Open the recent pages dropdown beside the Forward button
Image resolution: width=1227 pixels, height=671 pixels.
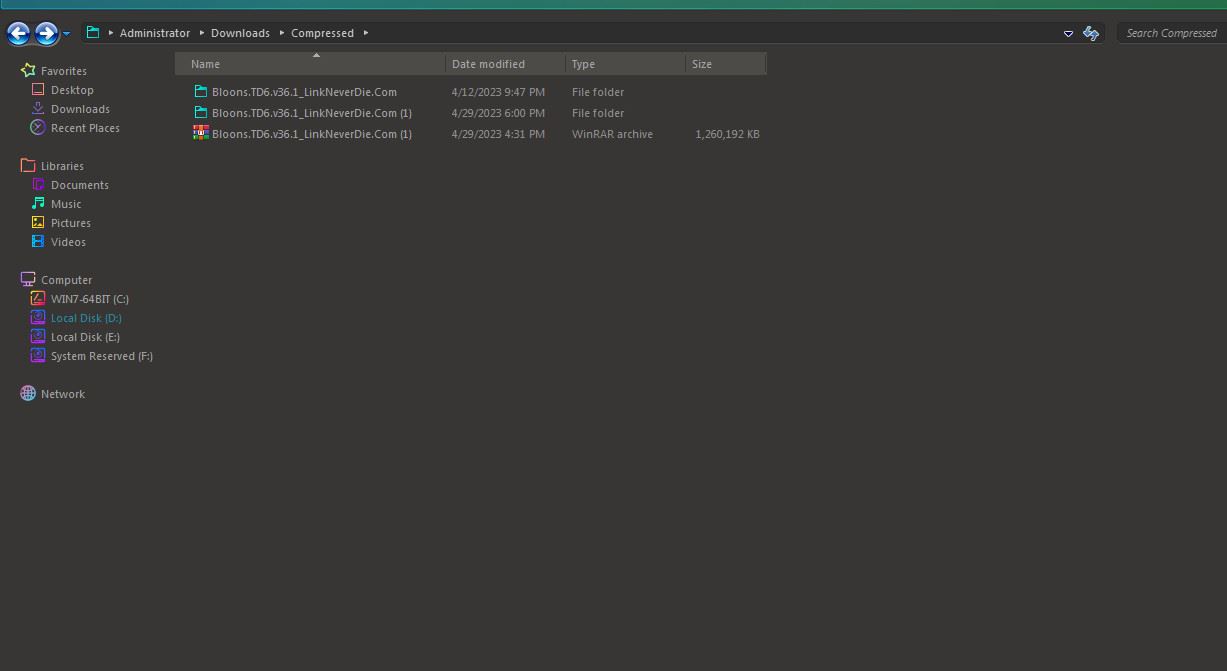tap(66, 34)
